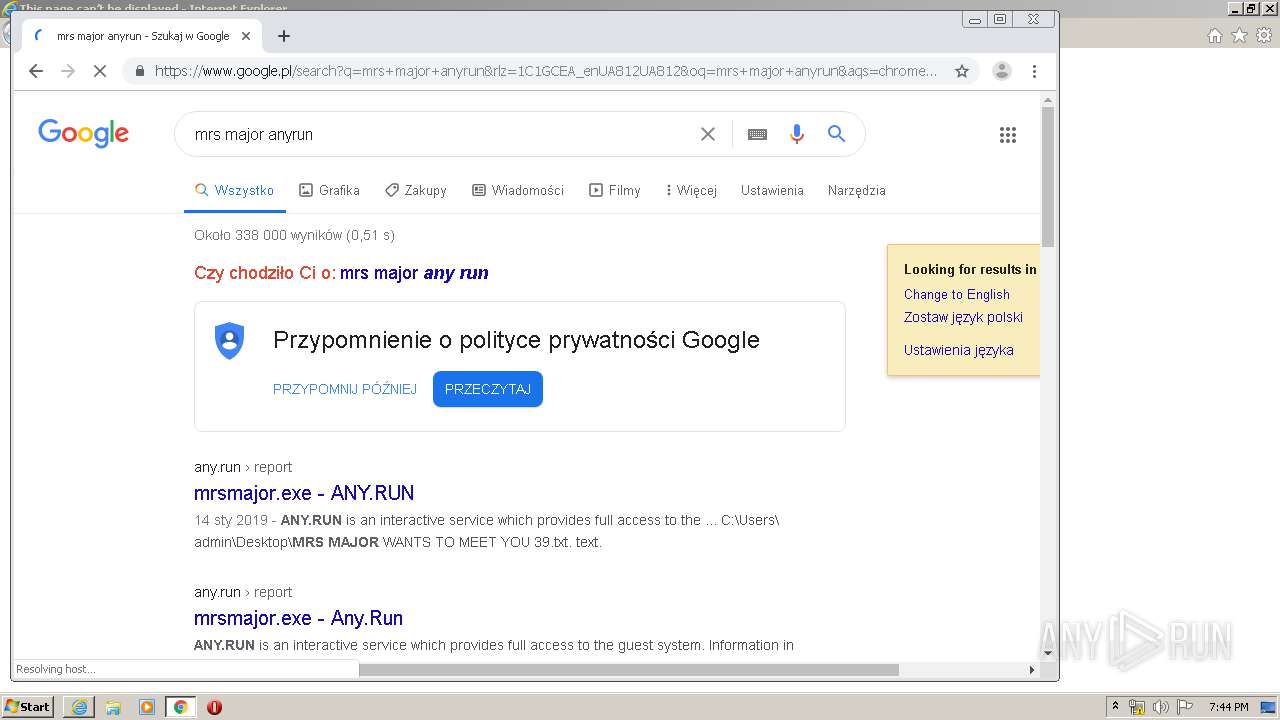Click the horizontal scroll right arrow
1280x720 pixels.
pyautogui.click(x=1032, y=669)
